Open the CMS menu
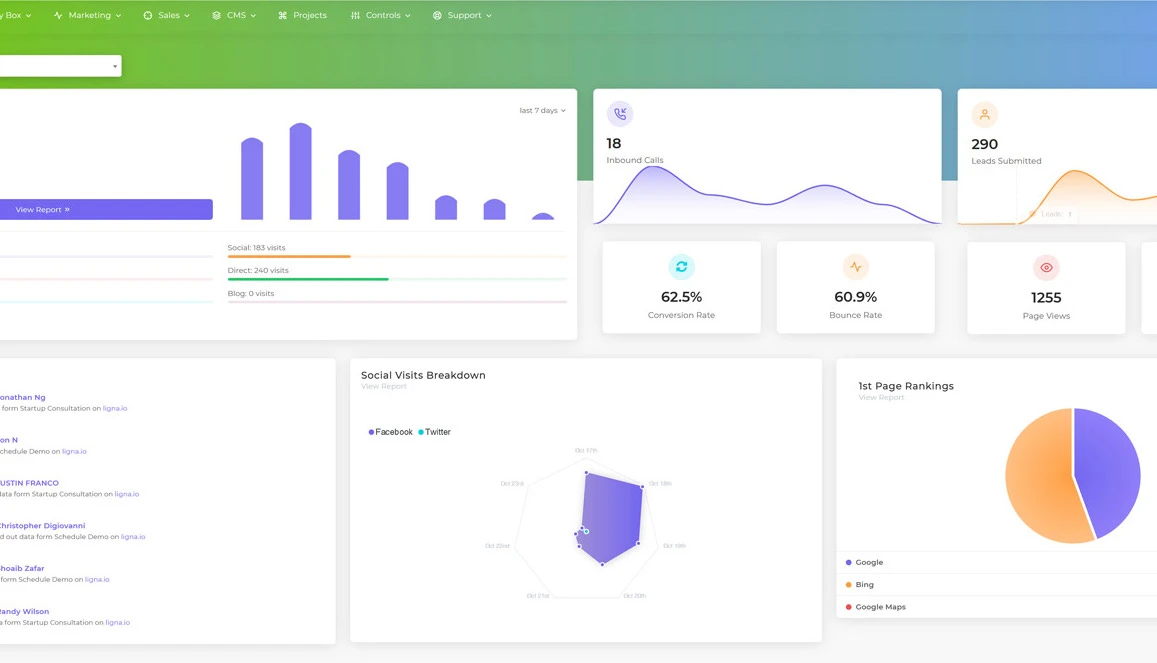 coord(234,16)
